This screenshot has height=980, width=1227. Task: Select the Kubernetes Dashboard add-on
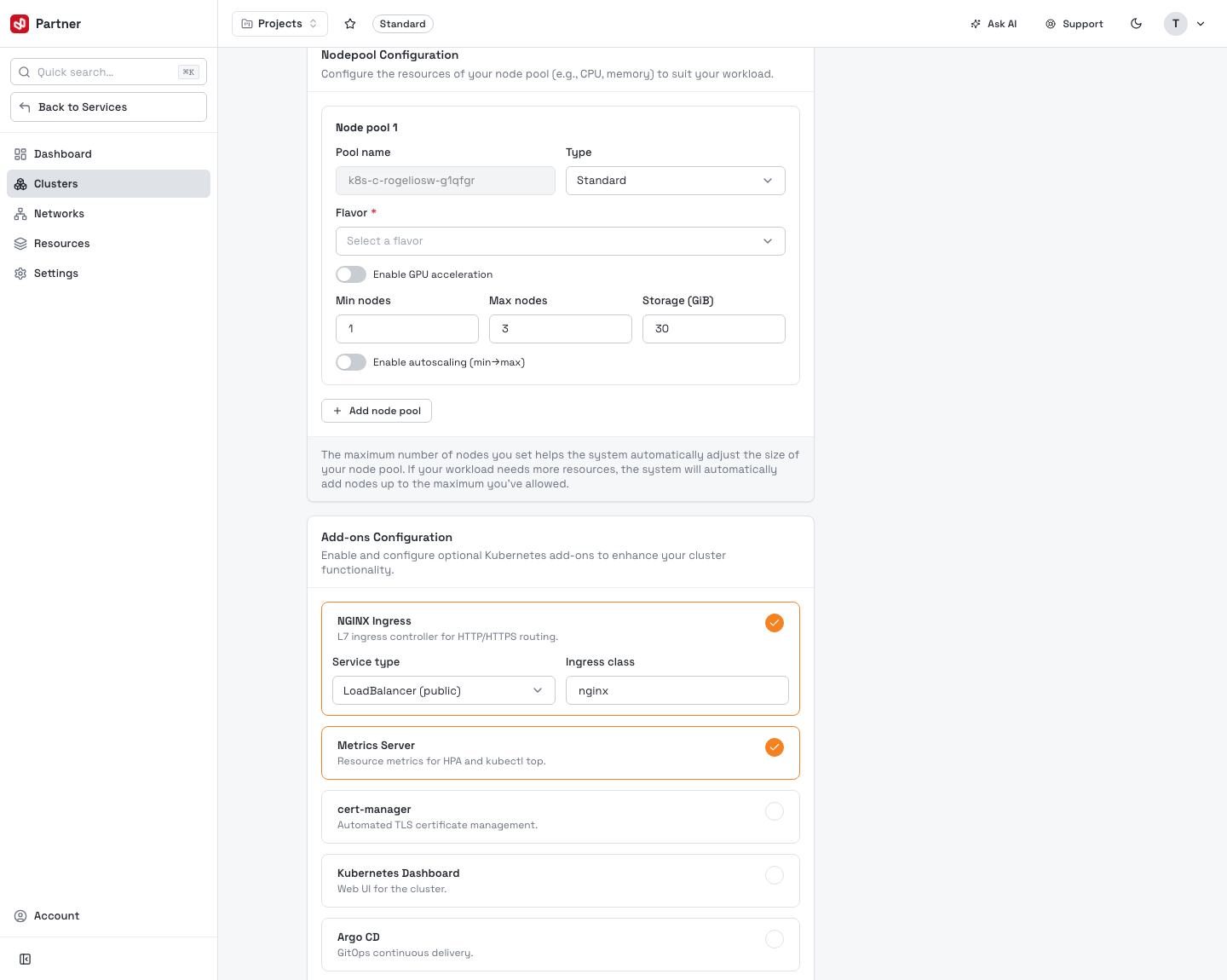[x=775, y=875]
